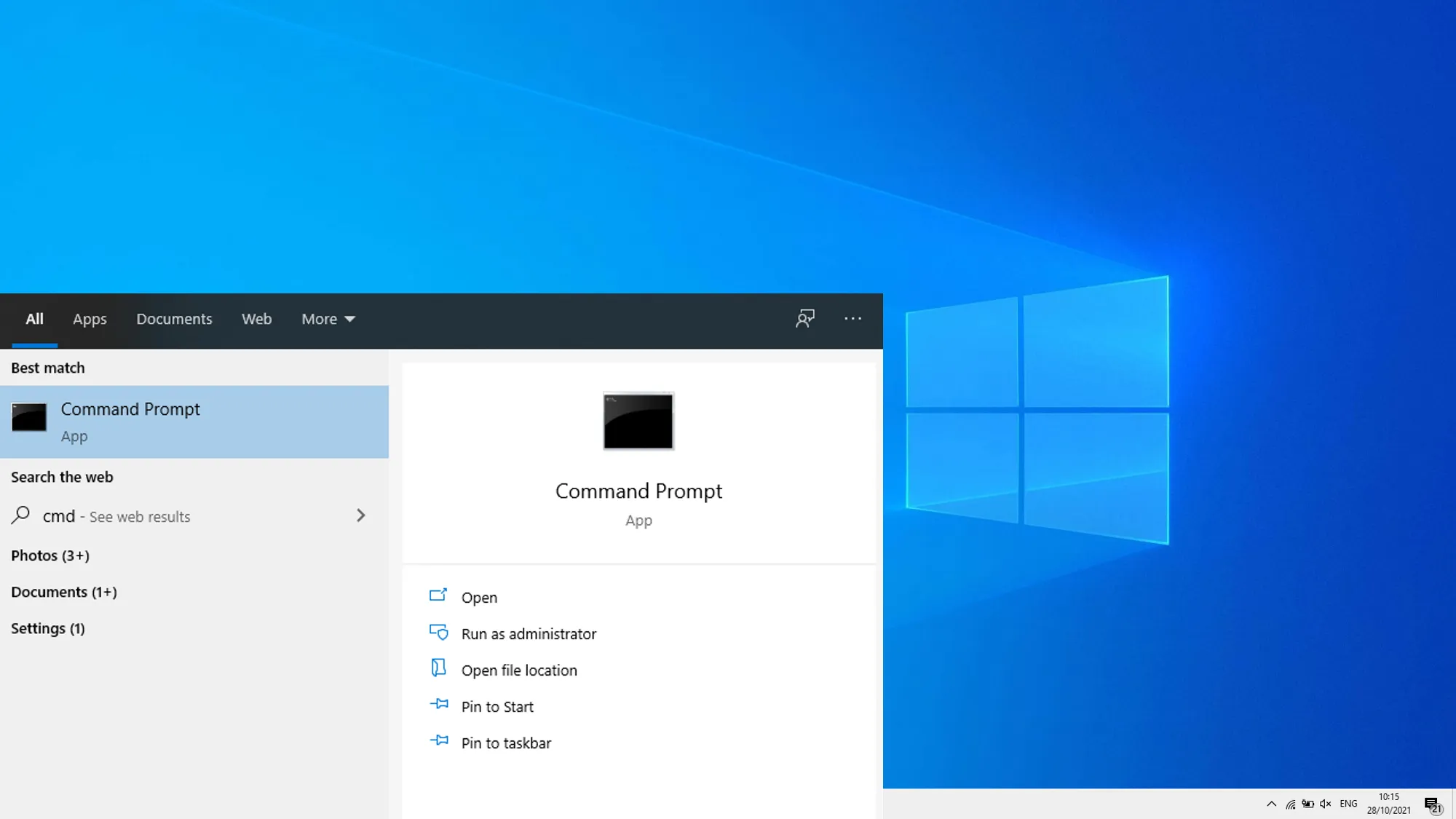The image size is (1456, 819).
Task: Click the Open file location icon
Action: pyautogui.click(x=438, y=668)
